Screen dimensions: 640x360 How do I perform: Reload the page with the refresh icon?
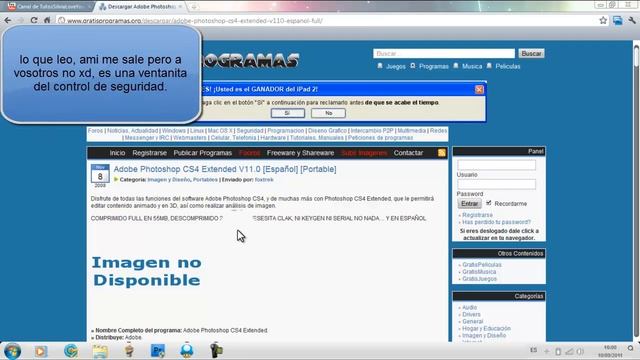(34, 20)
